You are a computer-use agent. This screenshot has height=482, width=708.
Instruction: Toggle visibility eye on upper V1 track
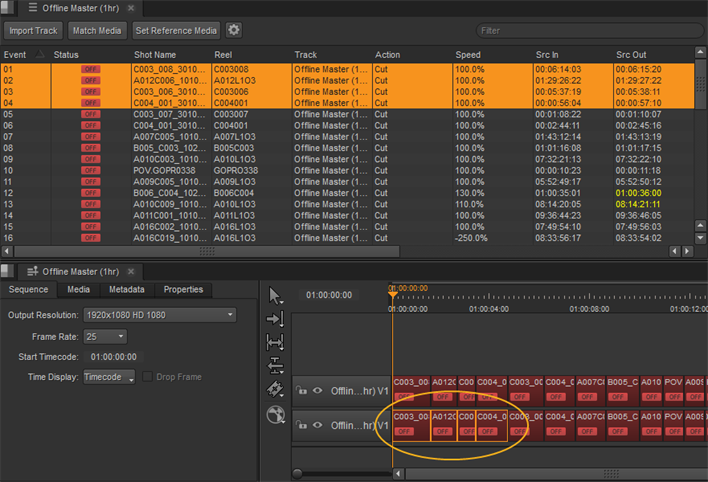tap(317, 391)
